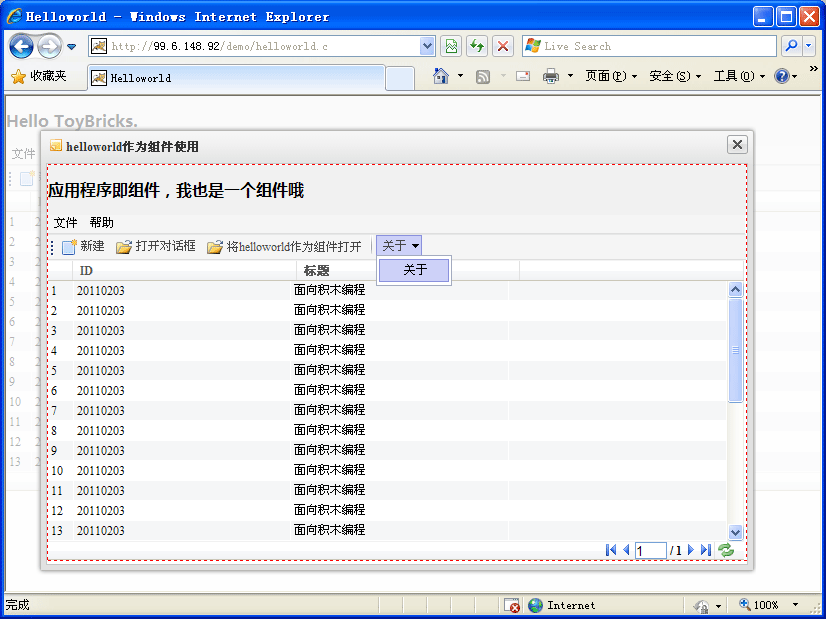Click next page arrow in grid pager
This screenshot has width=826, height=619.
(x=691, y=550)
